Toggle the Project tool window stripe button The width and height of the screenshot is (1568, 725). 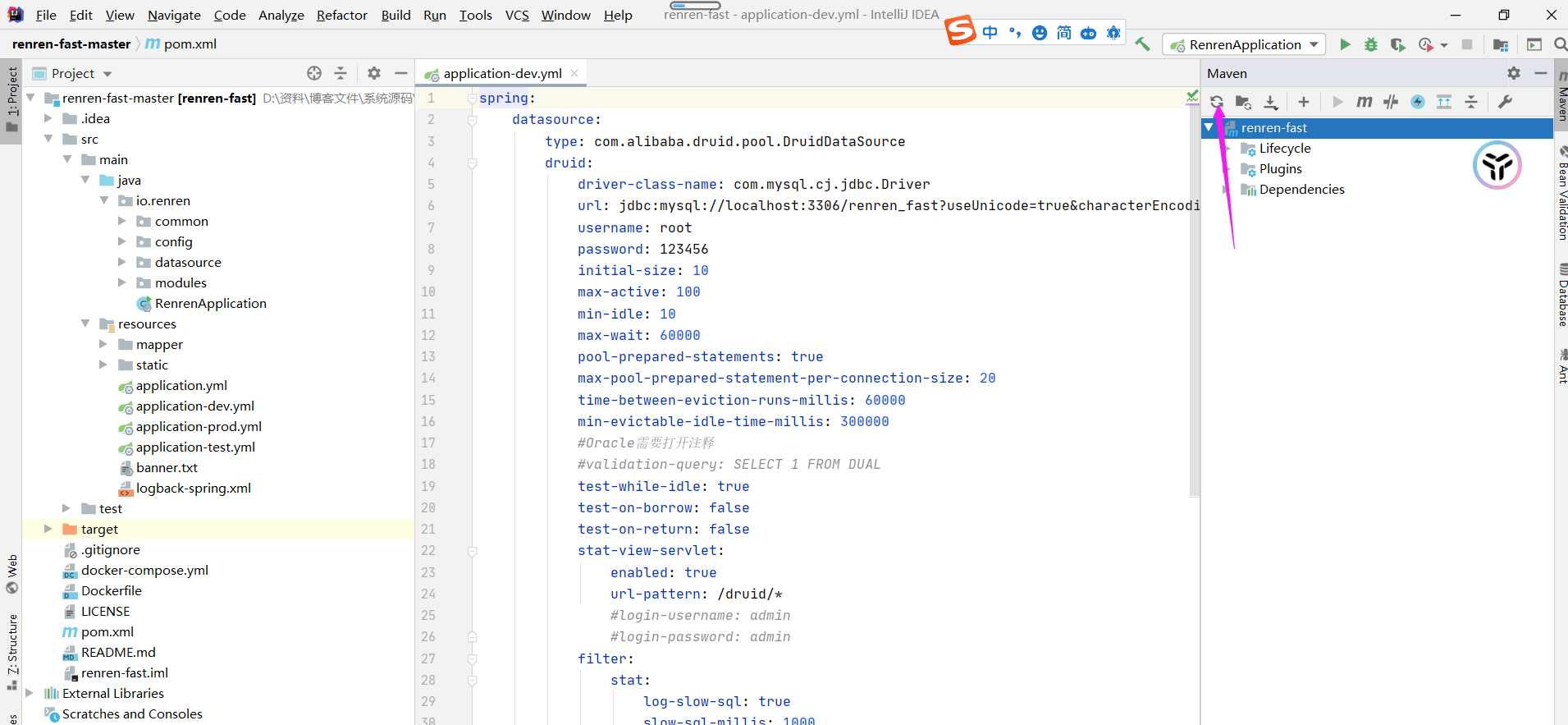pyautogui.click(x=11, y=99)
